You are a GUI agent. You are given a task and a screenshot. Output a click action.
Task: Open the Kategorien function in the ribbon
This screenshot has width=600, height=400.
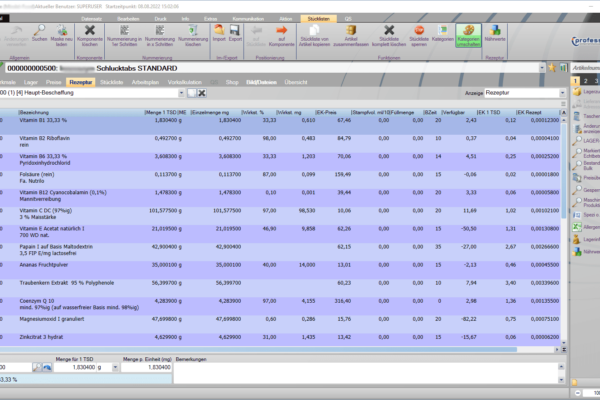[x=443, y=33]
